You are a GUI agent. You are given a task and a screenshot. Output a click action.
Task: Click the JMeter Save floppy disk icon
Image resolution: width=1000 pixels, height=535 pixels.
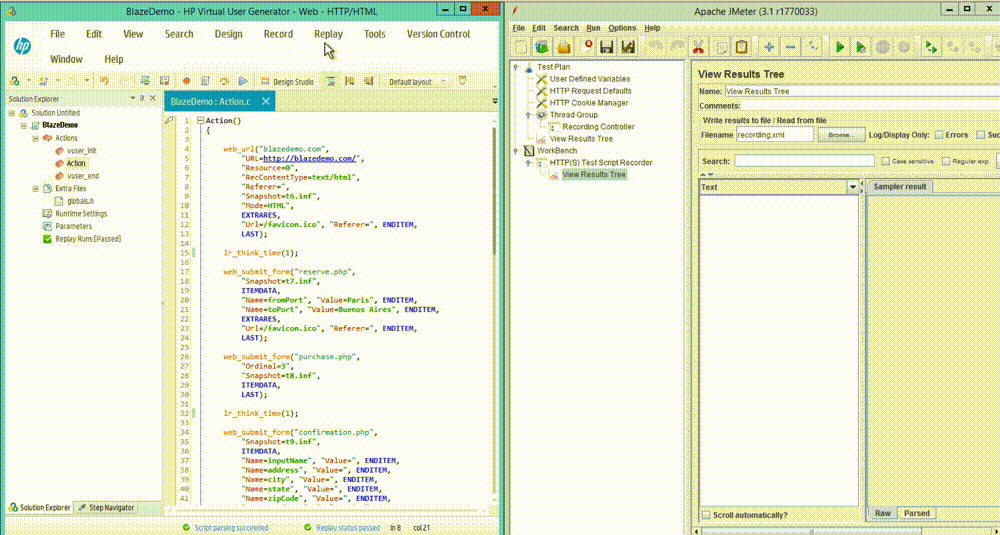click(607, 47)
